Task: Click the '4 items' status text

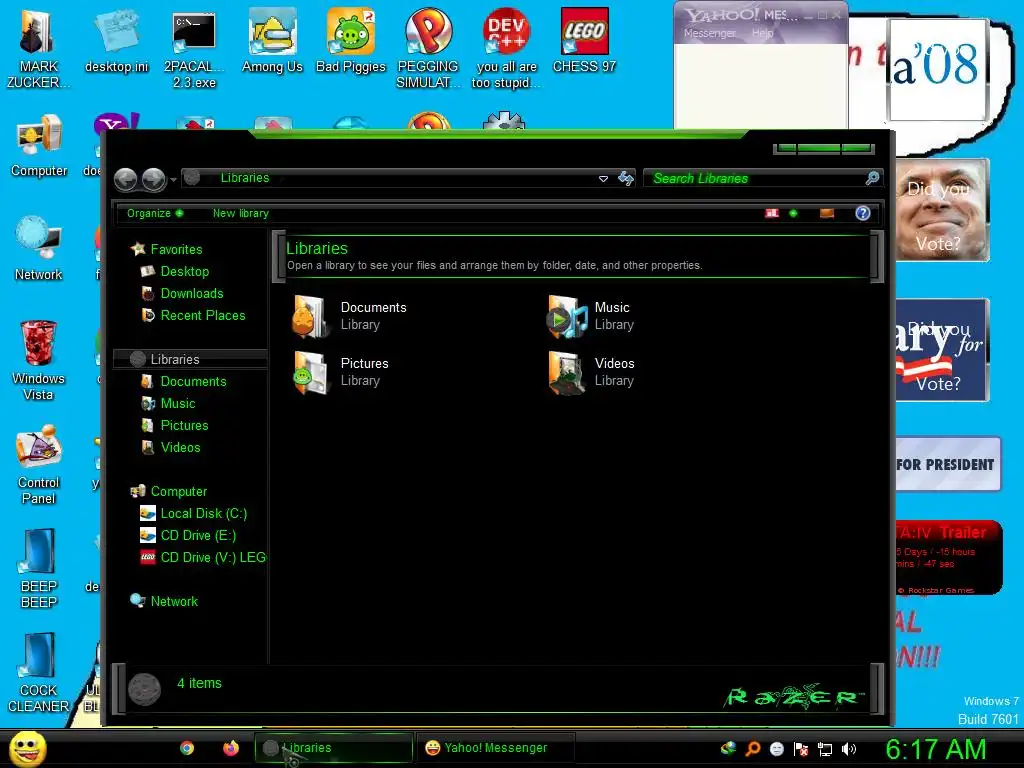Action: pyautogui.click(x=199, y=683)
